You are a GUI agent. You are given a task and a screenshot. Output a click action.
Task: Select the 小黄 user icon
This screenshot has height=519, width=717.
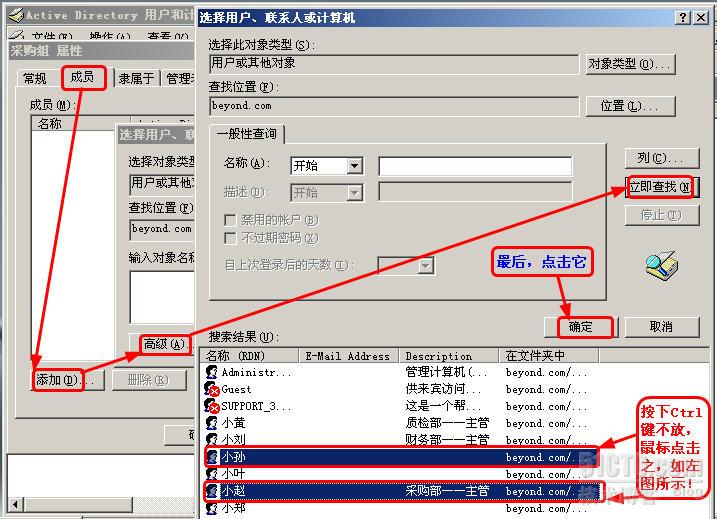[x=212, y=423]
